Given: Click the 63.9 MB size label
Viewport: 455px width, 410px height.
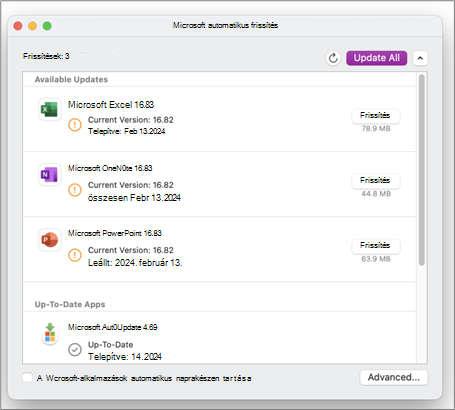Looking at the screenshot, I should click(376, 259).
